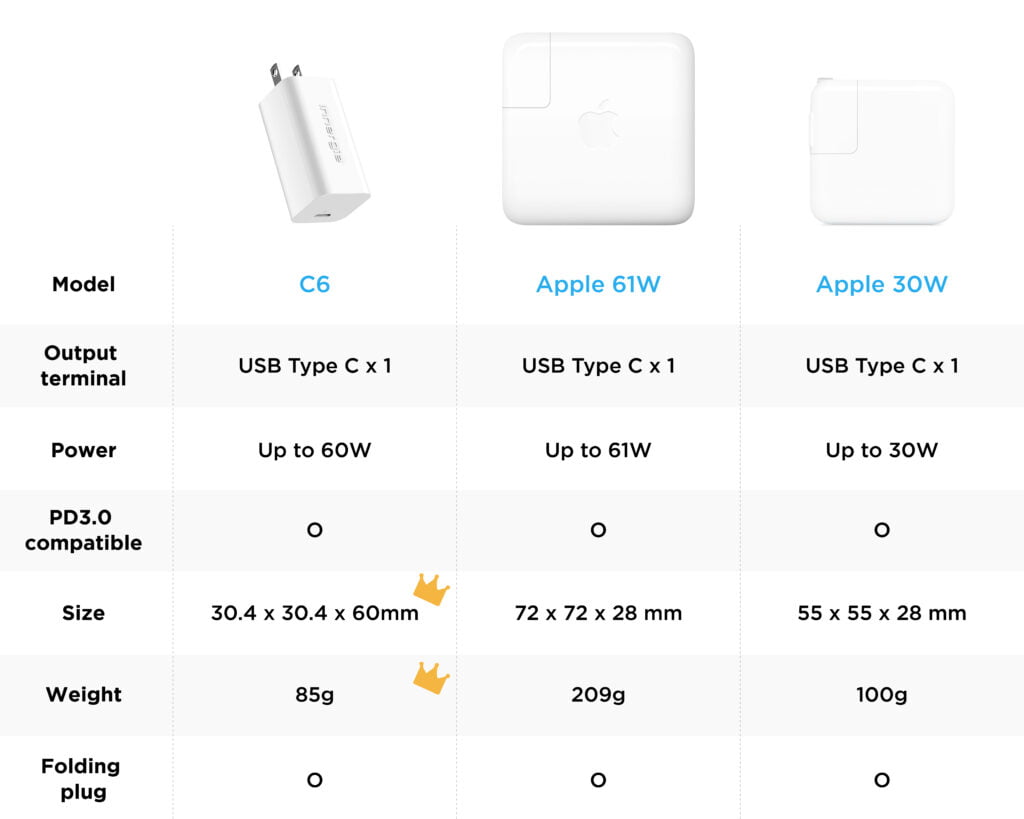
Task: Click the Apple 30W PD3.0 compatible circle
Action: click(x=881, y=530)
